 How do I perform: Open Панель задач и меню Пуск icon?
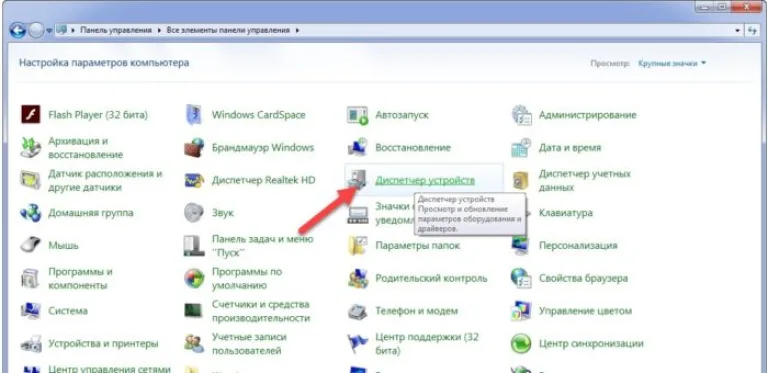(194, 246)
